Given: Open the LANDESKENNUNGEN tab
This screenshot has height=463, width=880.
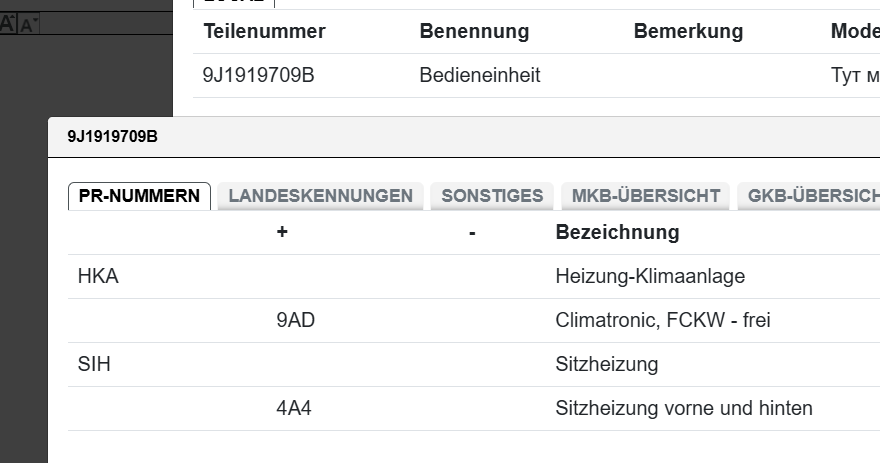Looking at the screenshot, I should [320, 196].
